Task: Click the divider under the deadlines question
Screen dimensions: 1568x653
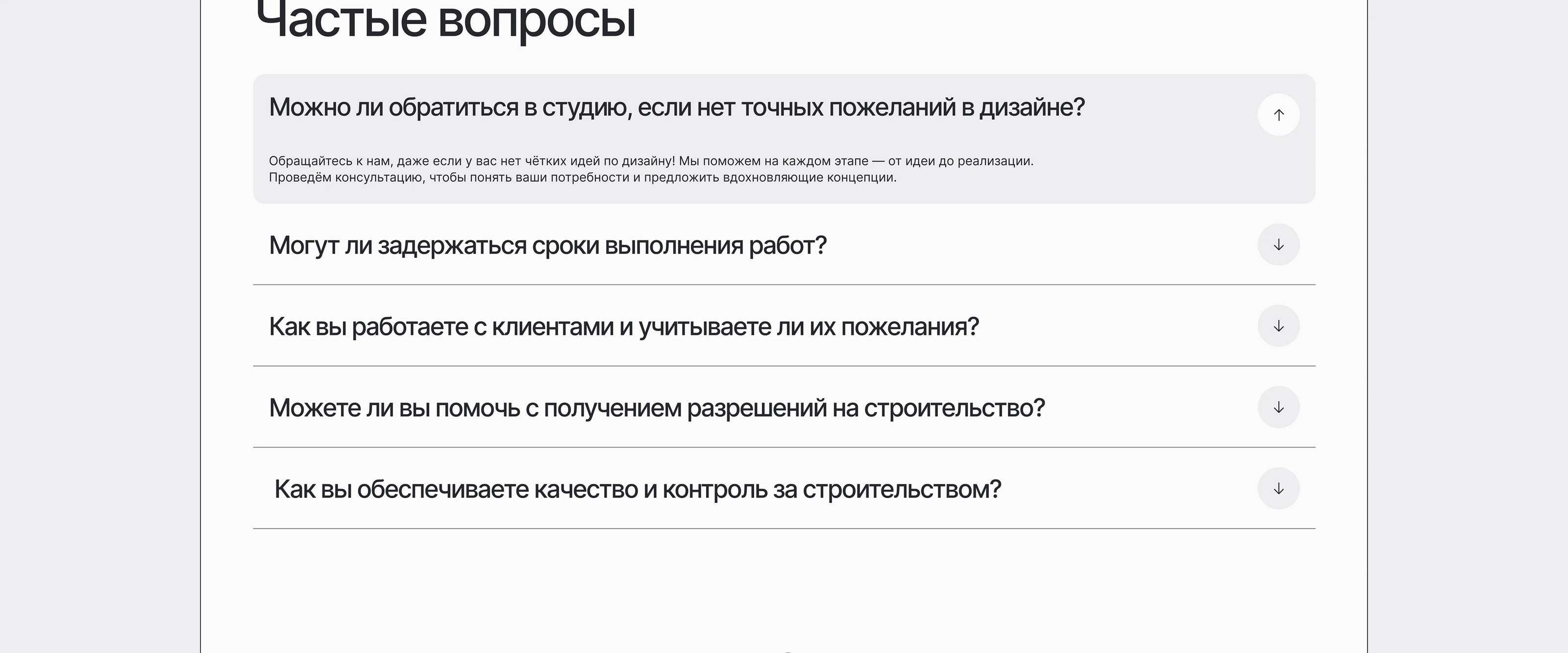Action: point(784,284)
